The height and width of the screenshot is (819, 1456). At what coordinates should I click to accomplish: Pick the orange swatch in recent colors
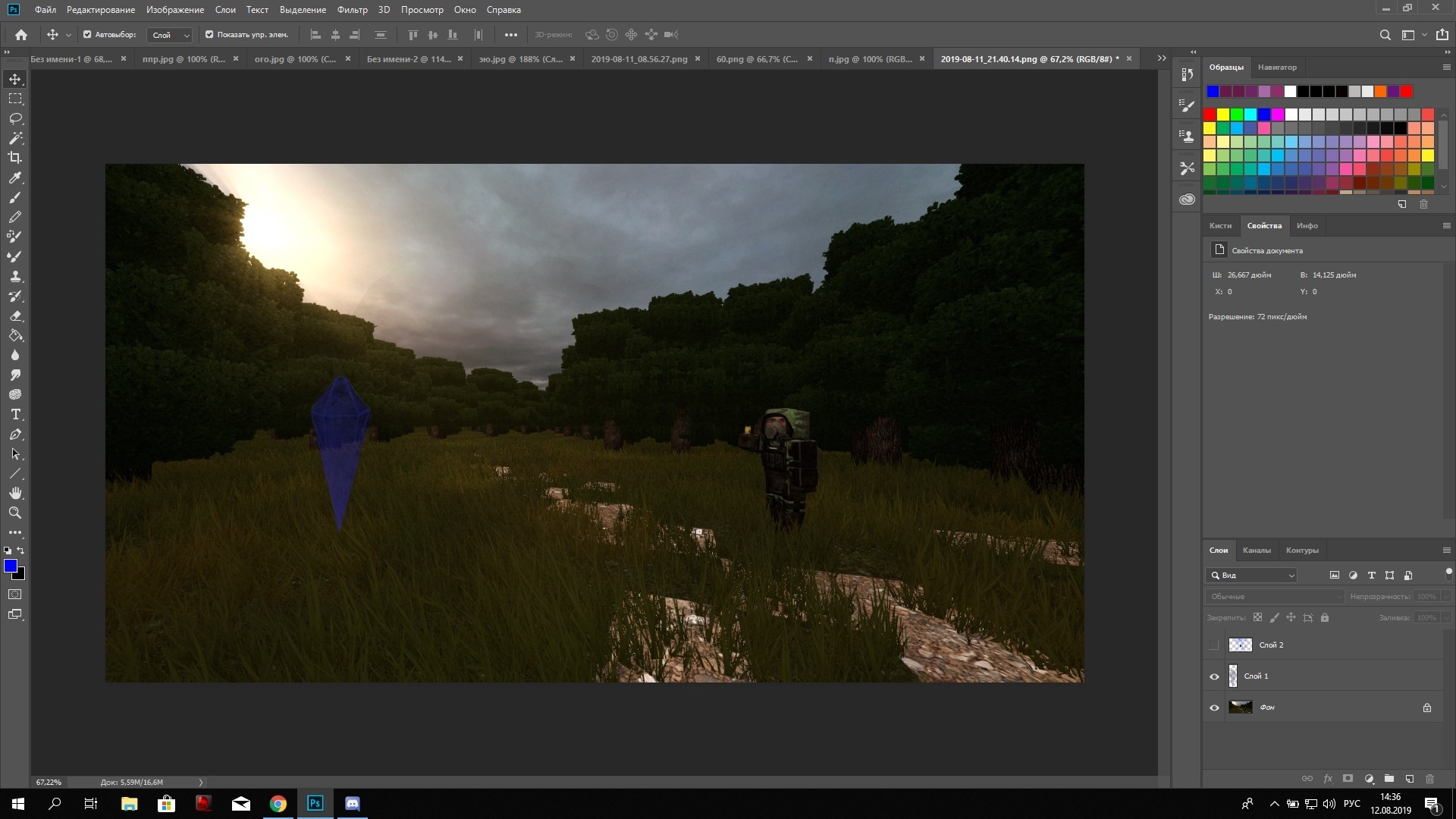click(1380, 92)
